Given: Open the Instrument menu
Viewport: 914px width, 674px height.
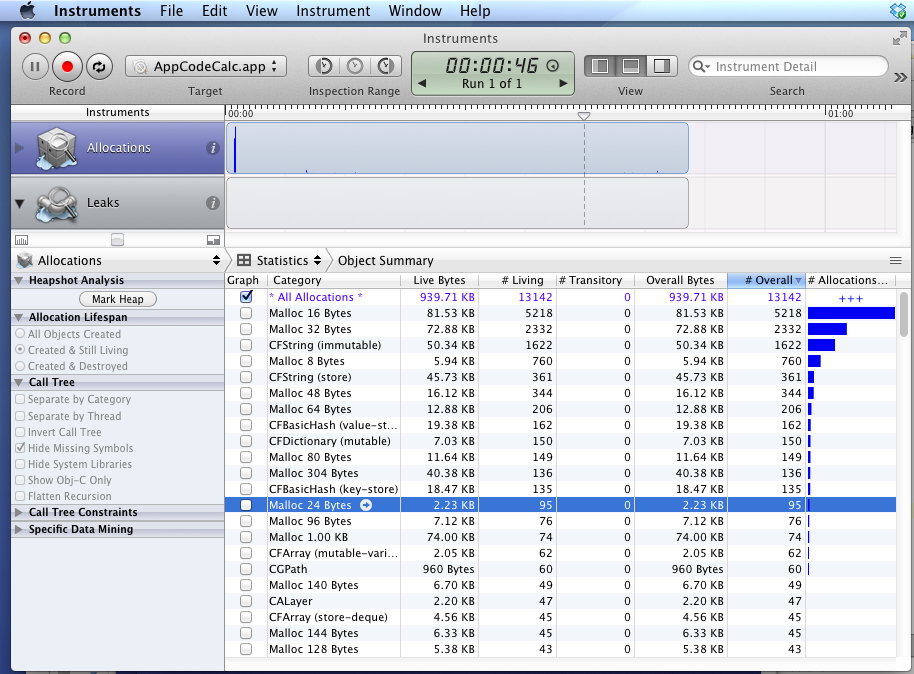Looking at the screenshot, I should click(333, 10).
